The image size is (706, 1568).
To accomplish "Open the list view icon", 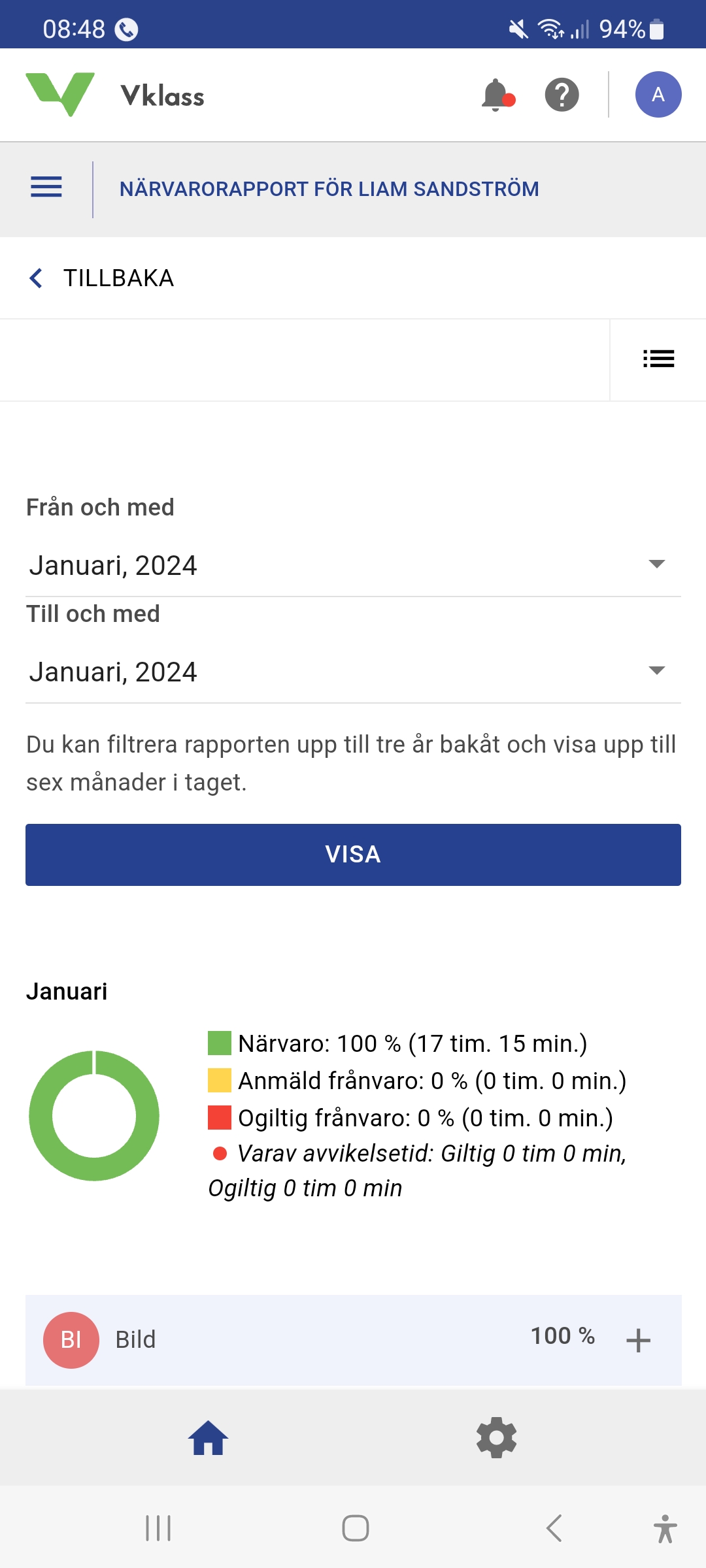I will (658, 359).
